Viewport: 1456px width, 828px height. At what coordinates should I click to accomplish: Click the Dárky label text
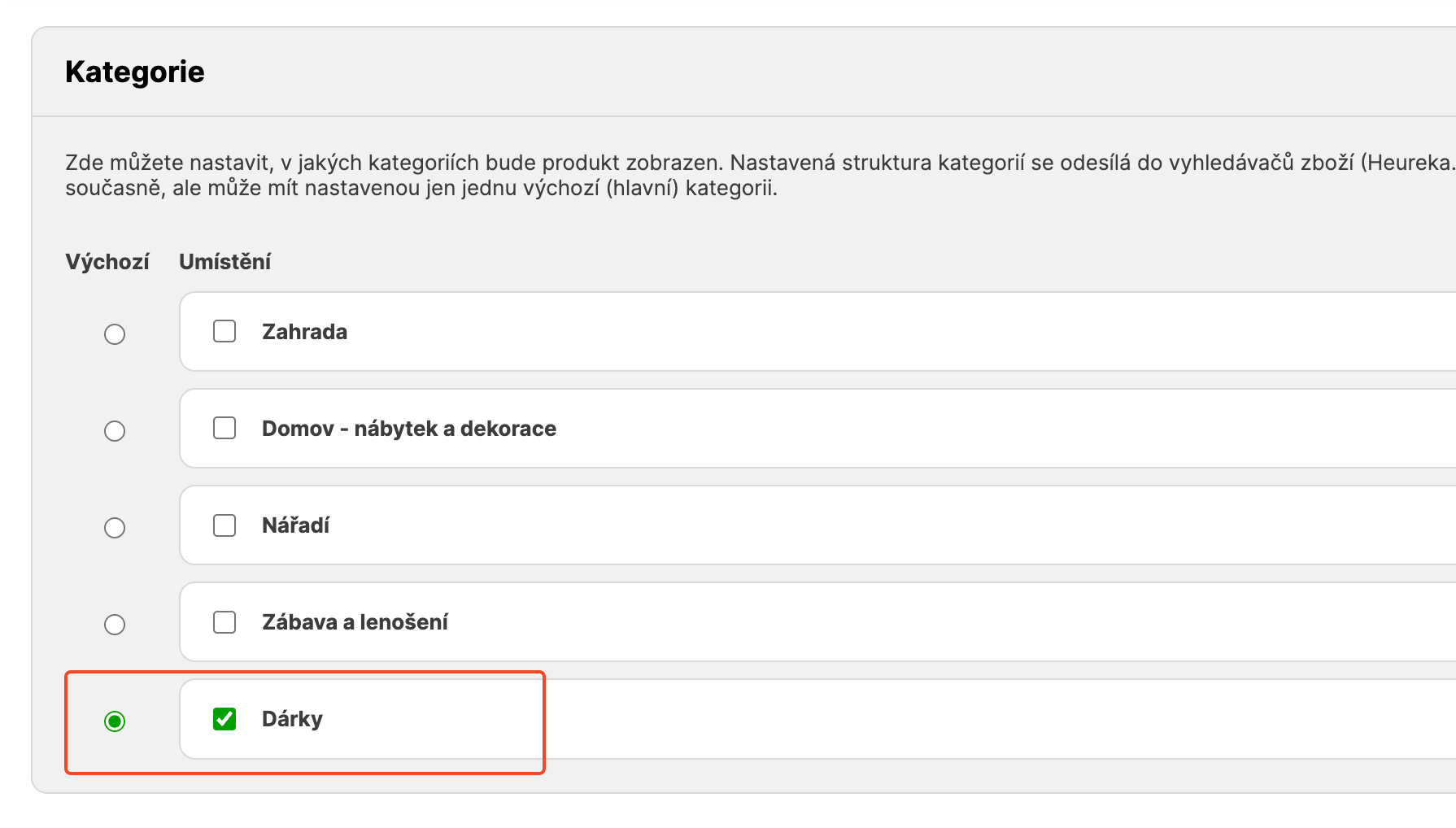[x=292, y=719]
